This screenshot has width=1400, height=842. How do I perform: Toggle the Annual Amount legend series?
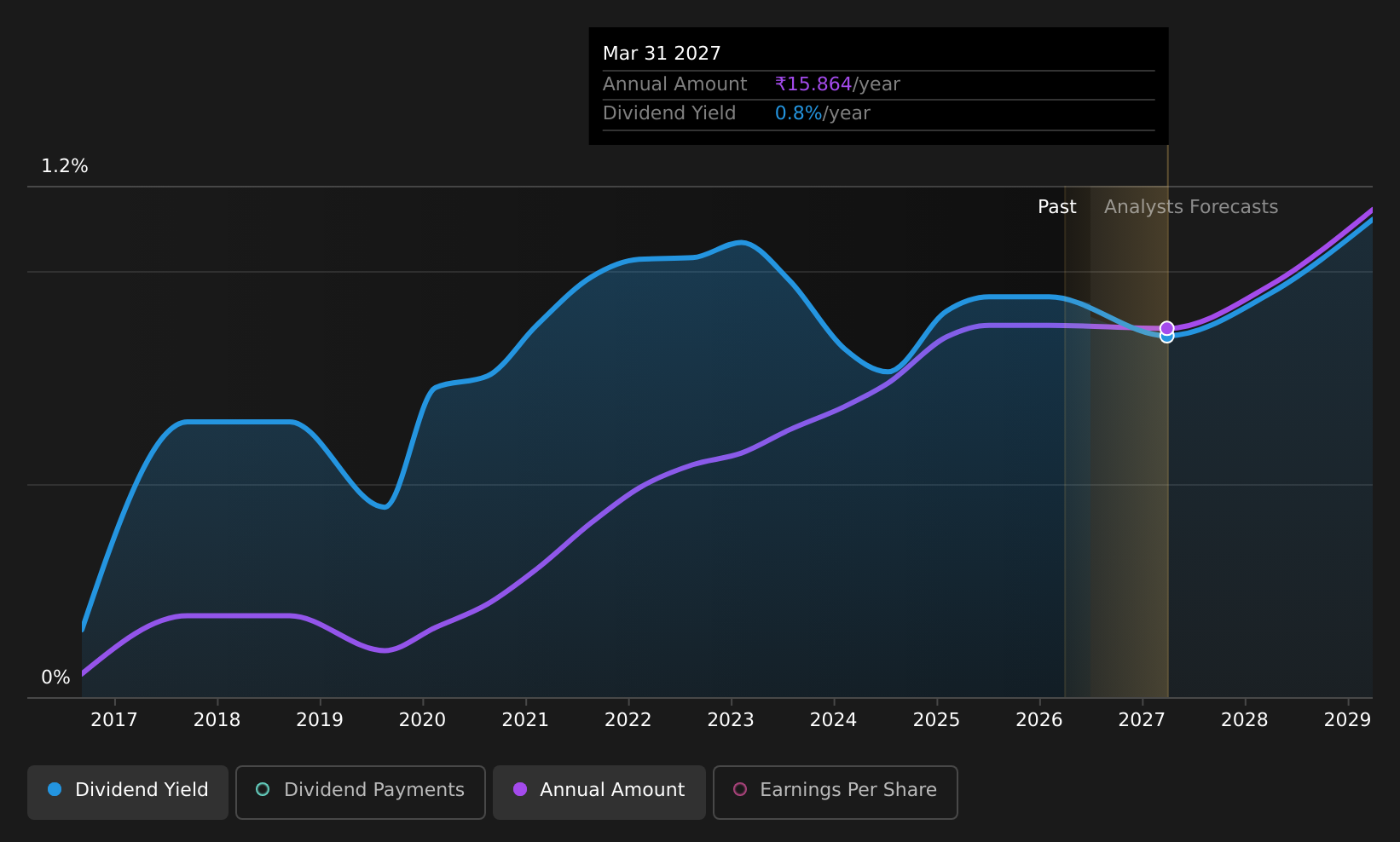599,792
